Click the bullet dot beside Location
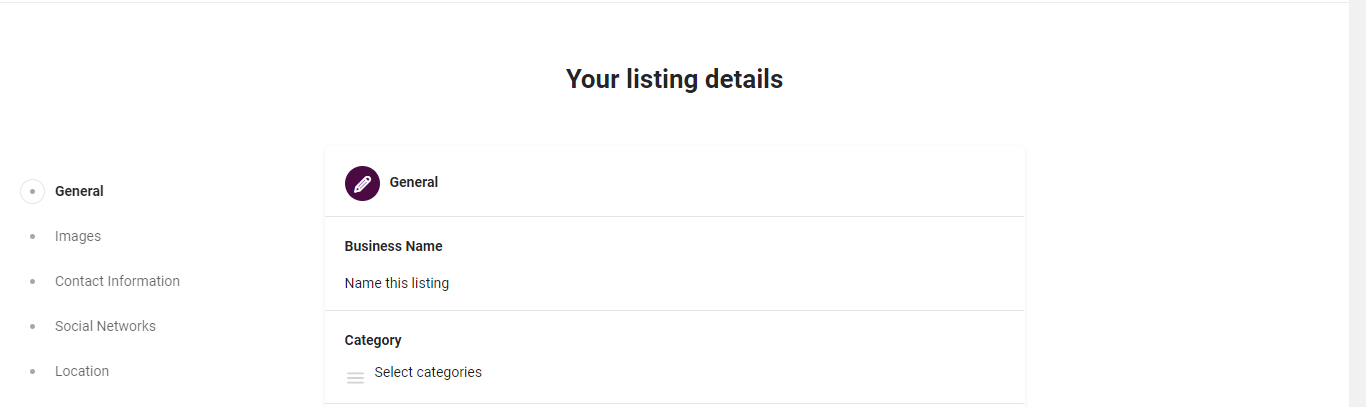Screen dimensions: 1366x407 pyautogui.click(x=32, y=372)
